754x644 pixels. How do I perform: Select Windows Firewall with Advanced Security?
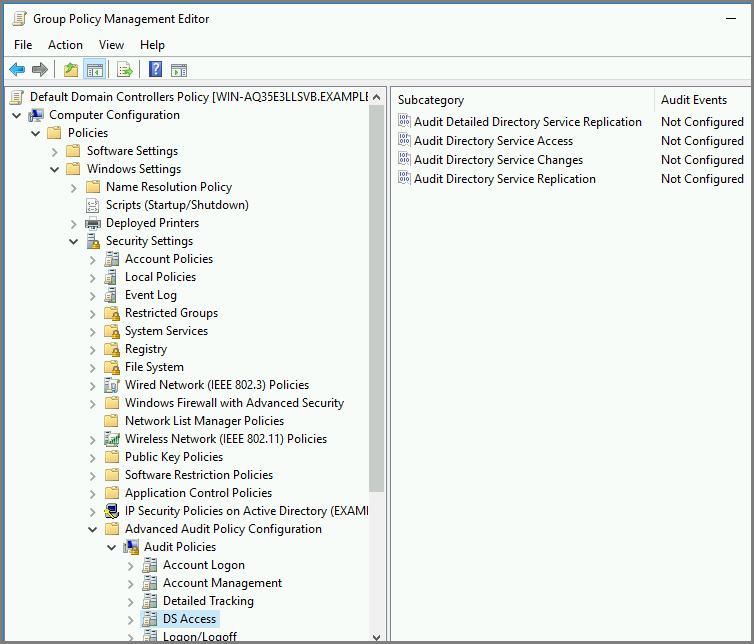pos(234,403)
